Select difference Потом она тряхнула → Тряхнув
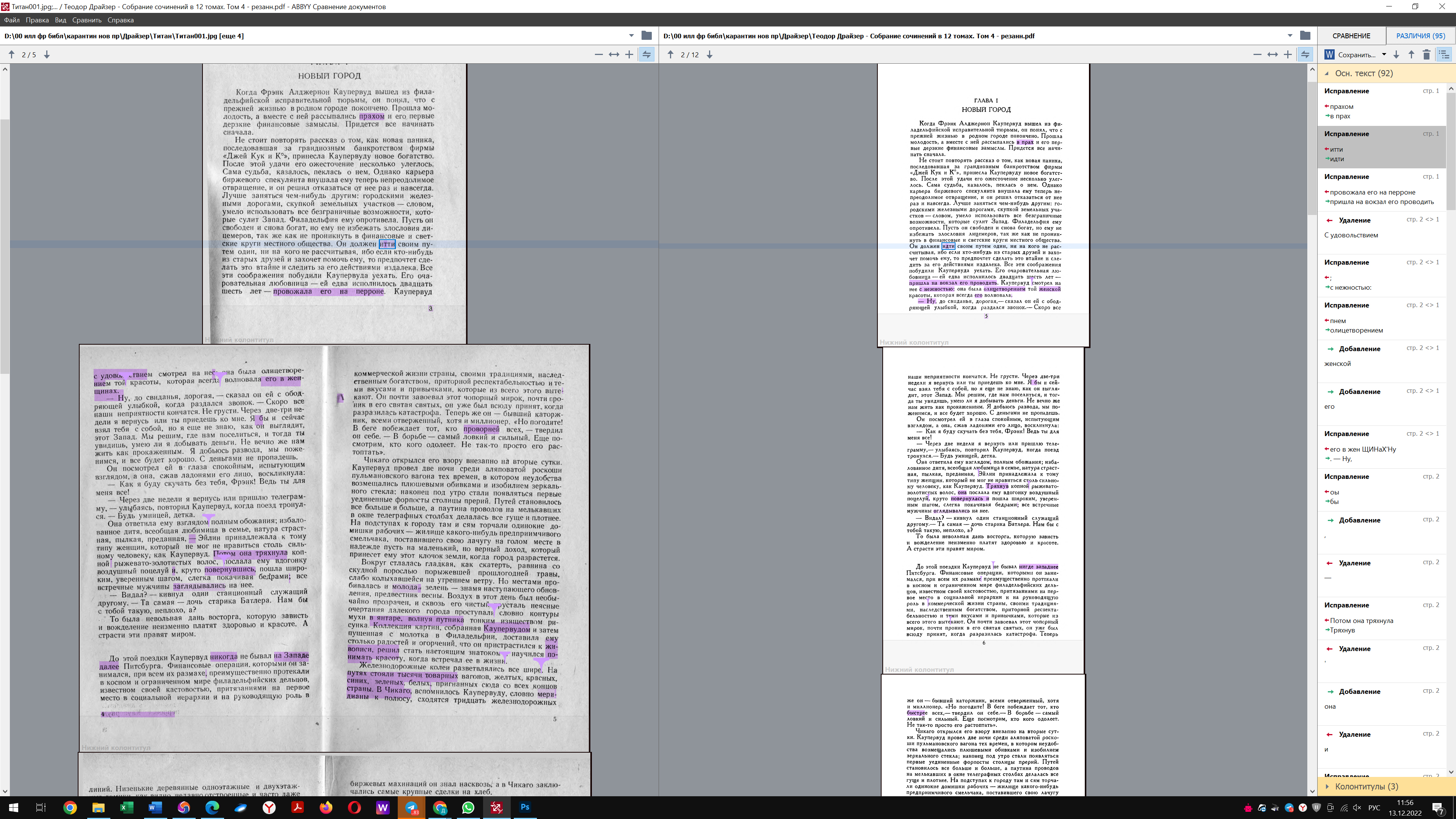 pyautogui.click(x=1381, y=618)
